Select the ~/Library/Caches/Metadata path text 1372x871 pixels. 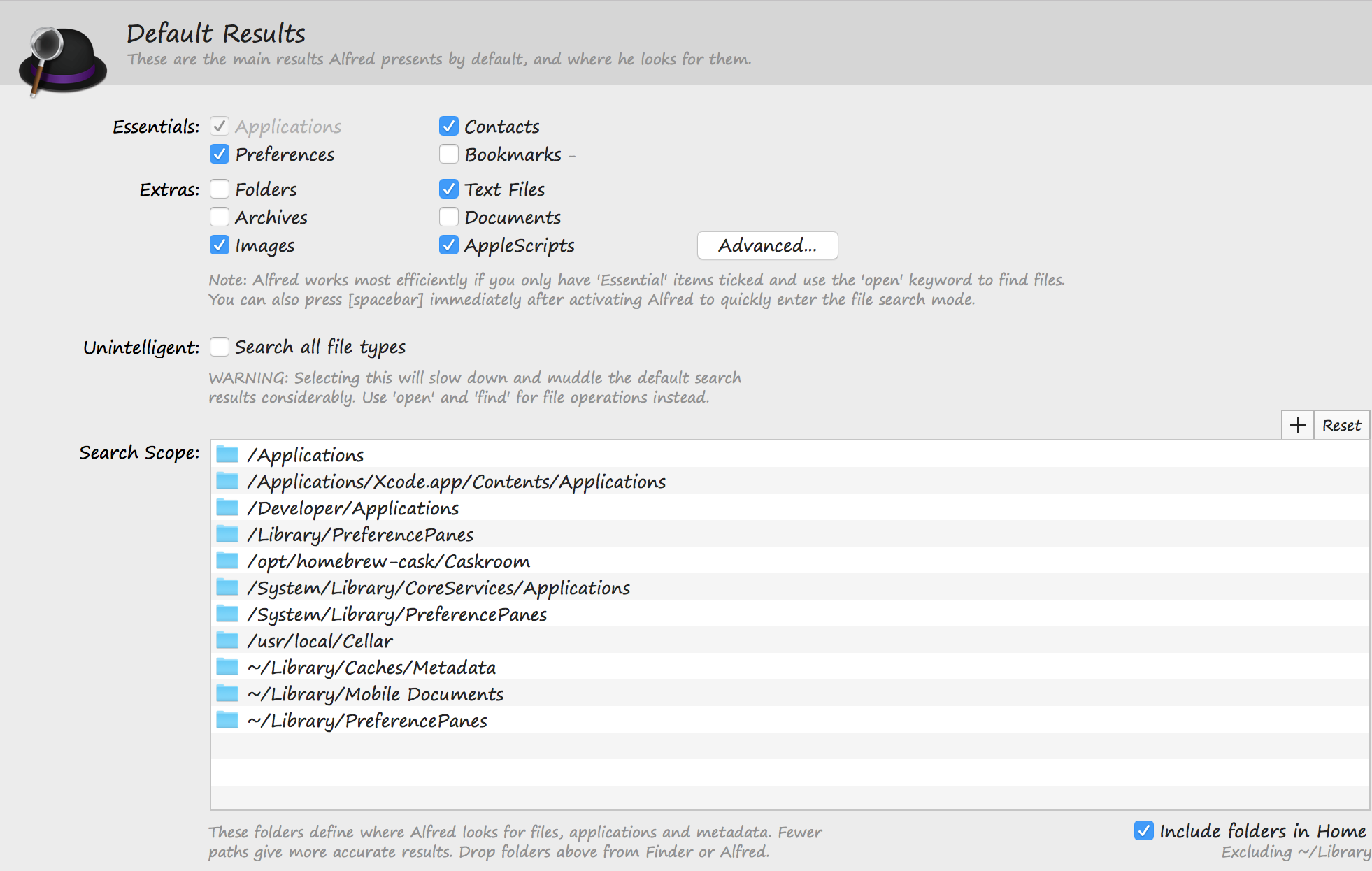pos(372,668)
